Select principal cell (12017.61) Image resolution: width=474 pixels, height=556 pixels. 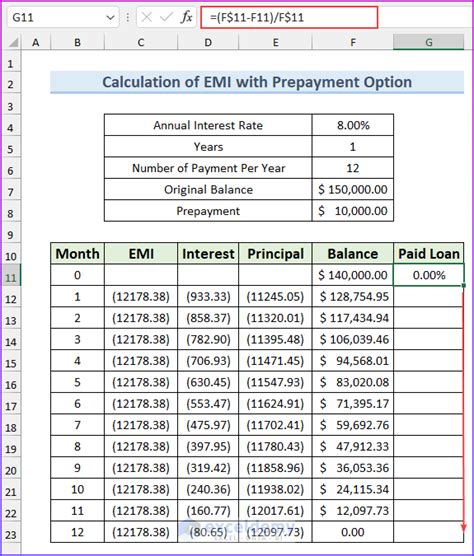pyautogui.click(x=275, y=511)
